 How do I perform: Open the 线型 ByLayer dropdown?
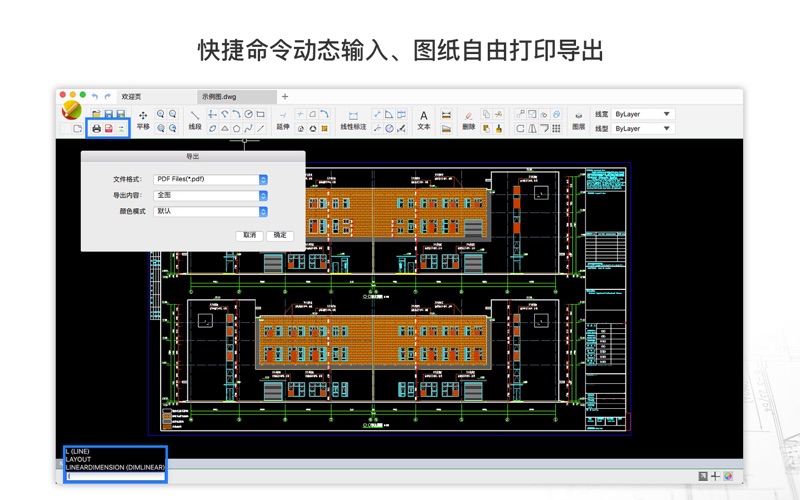point(643,129)
